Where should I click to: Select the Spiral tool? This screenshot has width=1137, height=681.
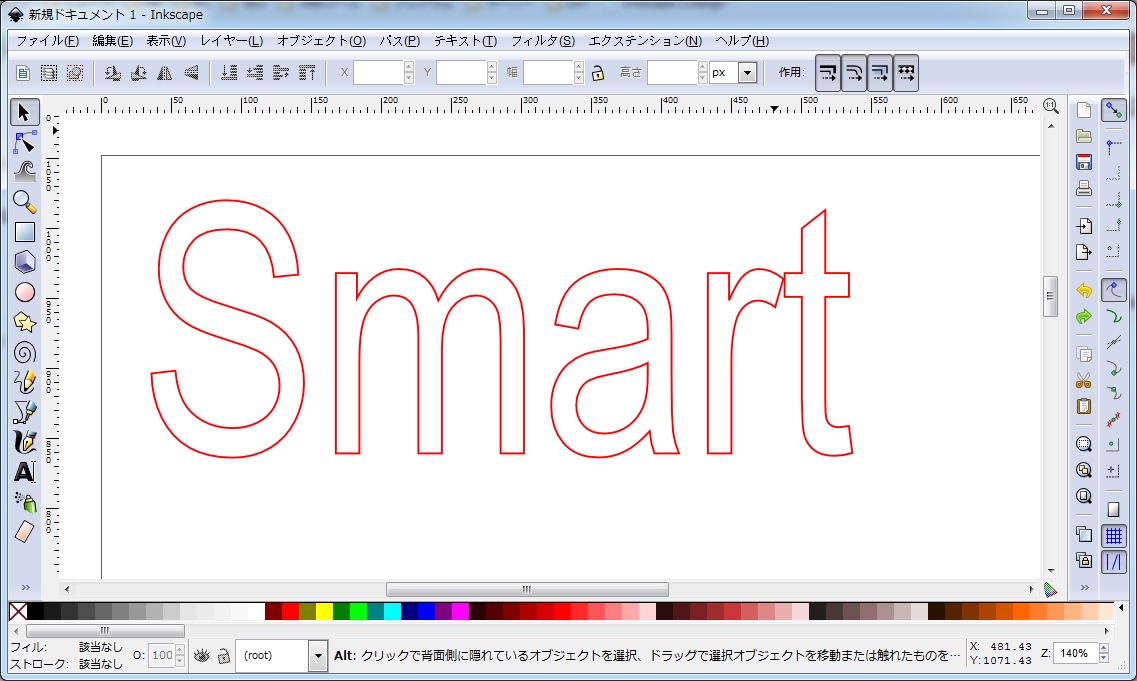click(24, 352)
